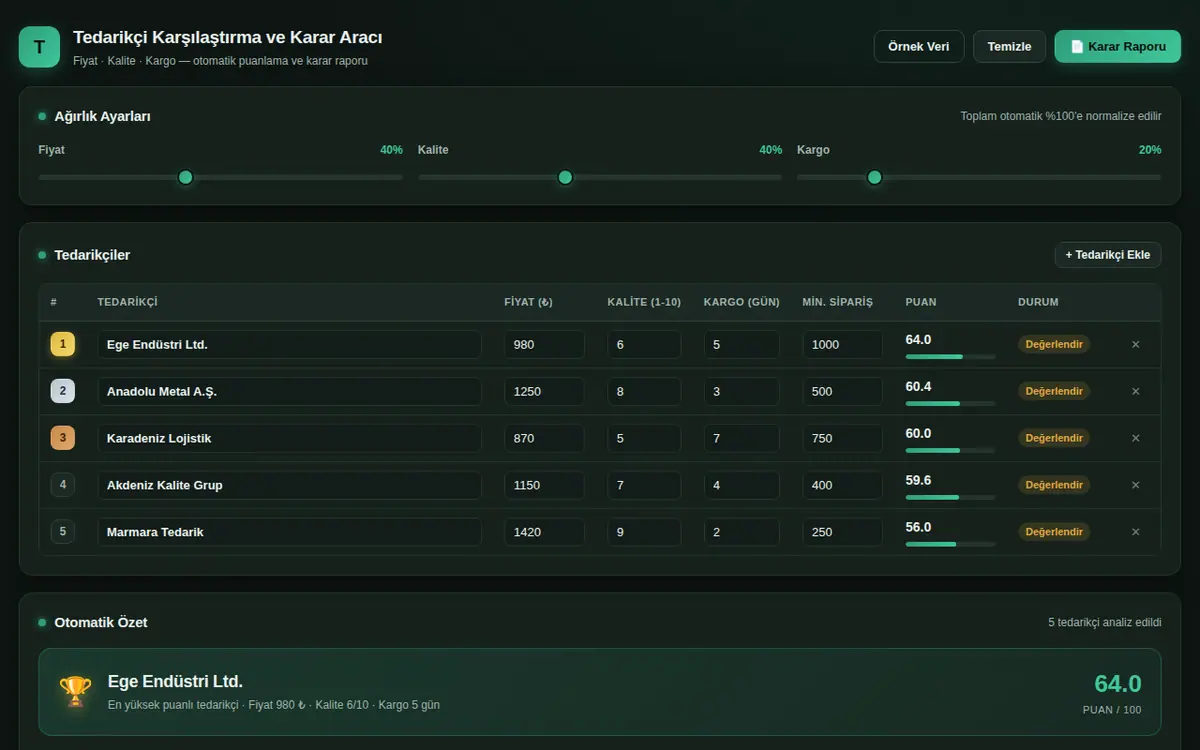Screen dimensions: 1200x750
Task: Click Değerlendir status for Anadolu Metal A.Ş.
Action: (1054, 391)
